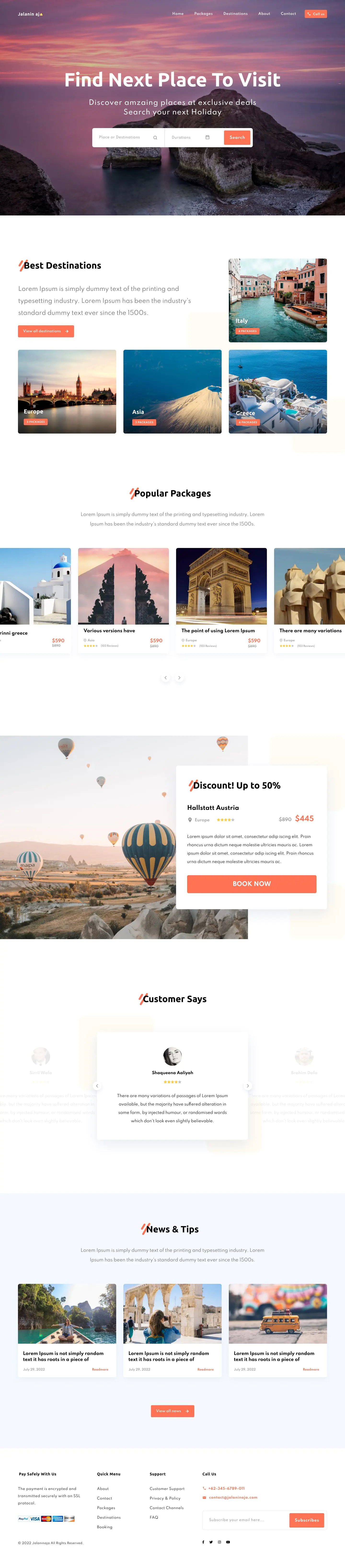Click View all destinations button
Screen dimensions: 345x1568
[x=46, y=331]
